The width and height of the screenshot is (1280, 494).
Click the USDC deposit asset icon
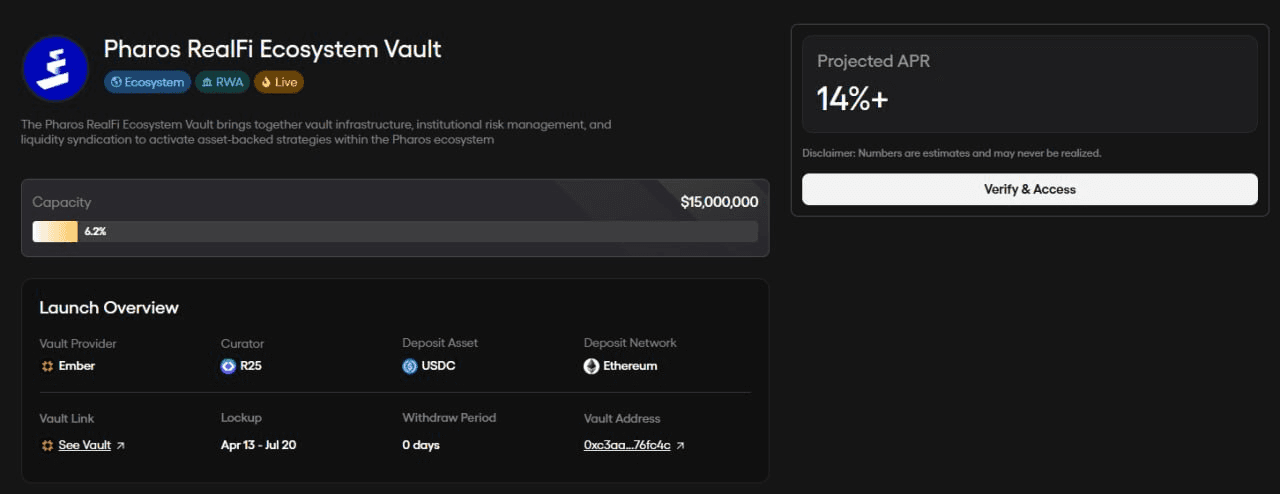click(409, 366)
